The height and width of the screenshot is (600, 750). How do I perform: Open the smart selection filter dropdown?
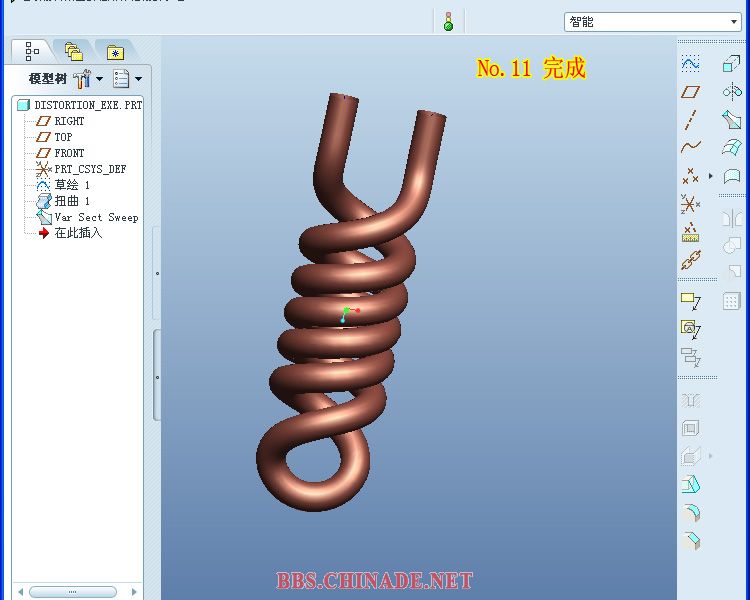735,22
